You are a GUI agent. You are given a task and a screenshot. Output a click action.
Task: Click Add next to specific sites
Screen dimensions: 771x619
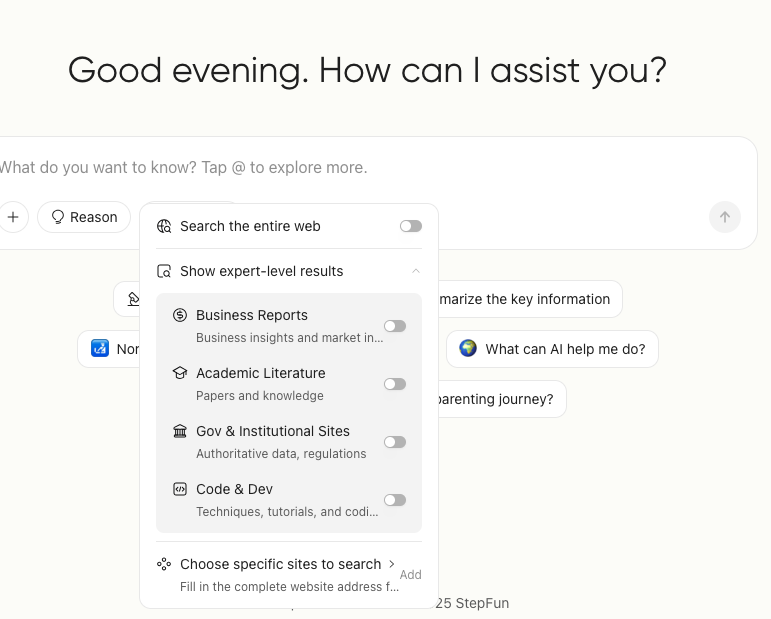[x=410, y=575]
